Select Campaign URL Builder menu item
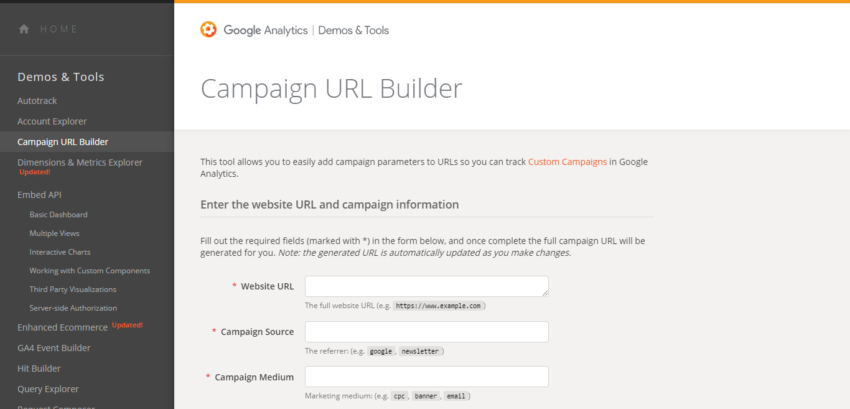The height and width of the screenshot is (409, 850). (x=63, y=142)
